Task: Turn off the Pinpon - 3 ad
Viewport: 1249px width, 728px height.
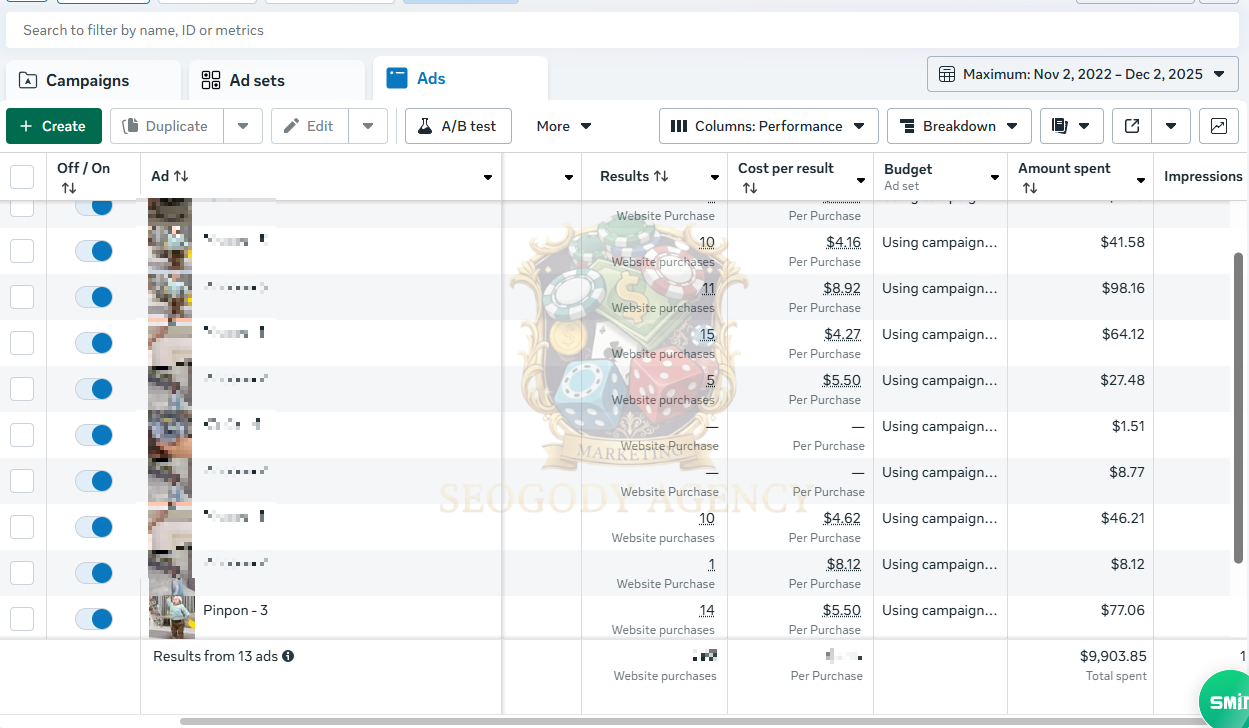Action: pos(94,619)
